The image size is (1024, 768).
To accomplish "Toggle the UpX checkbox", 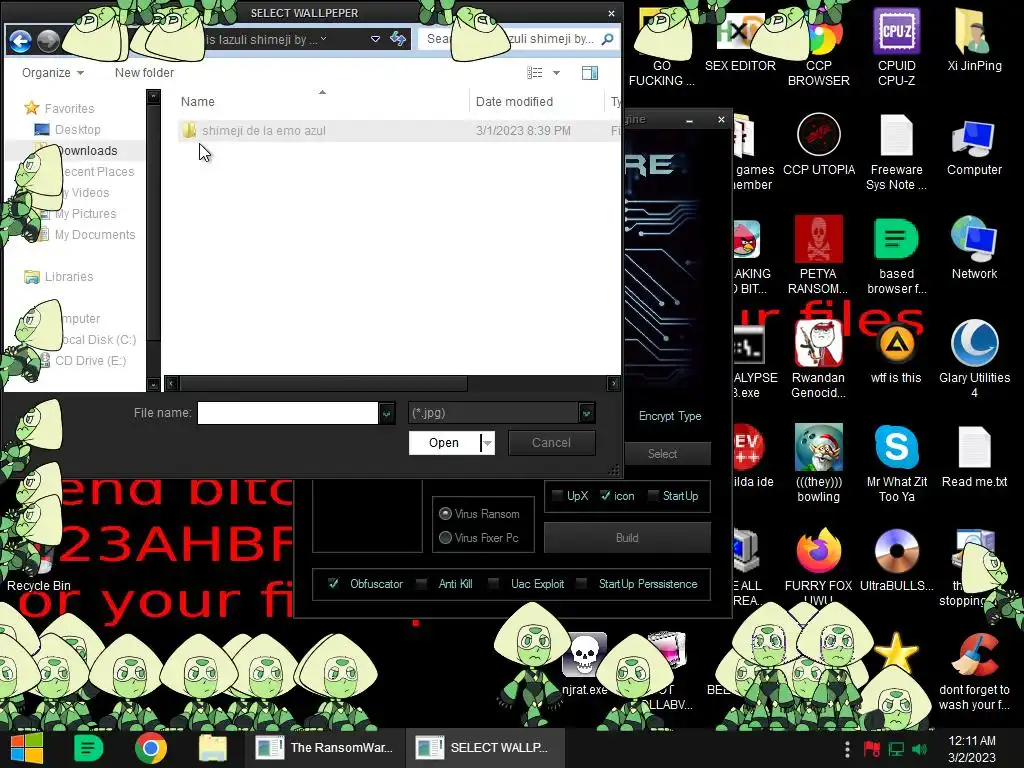I will (x=557, y=496).
